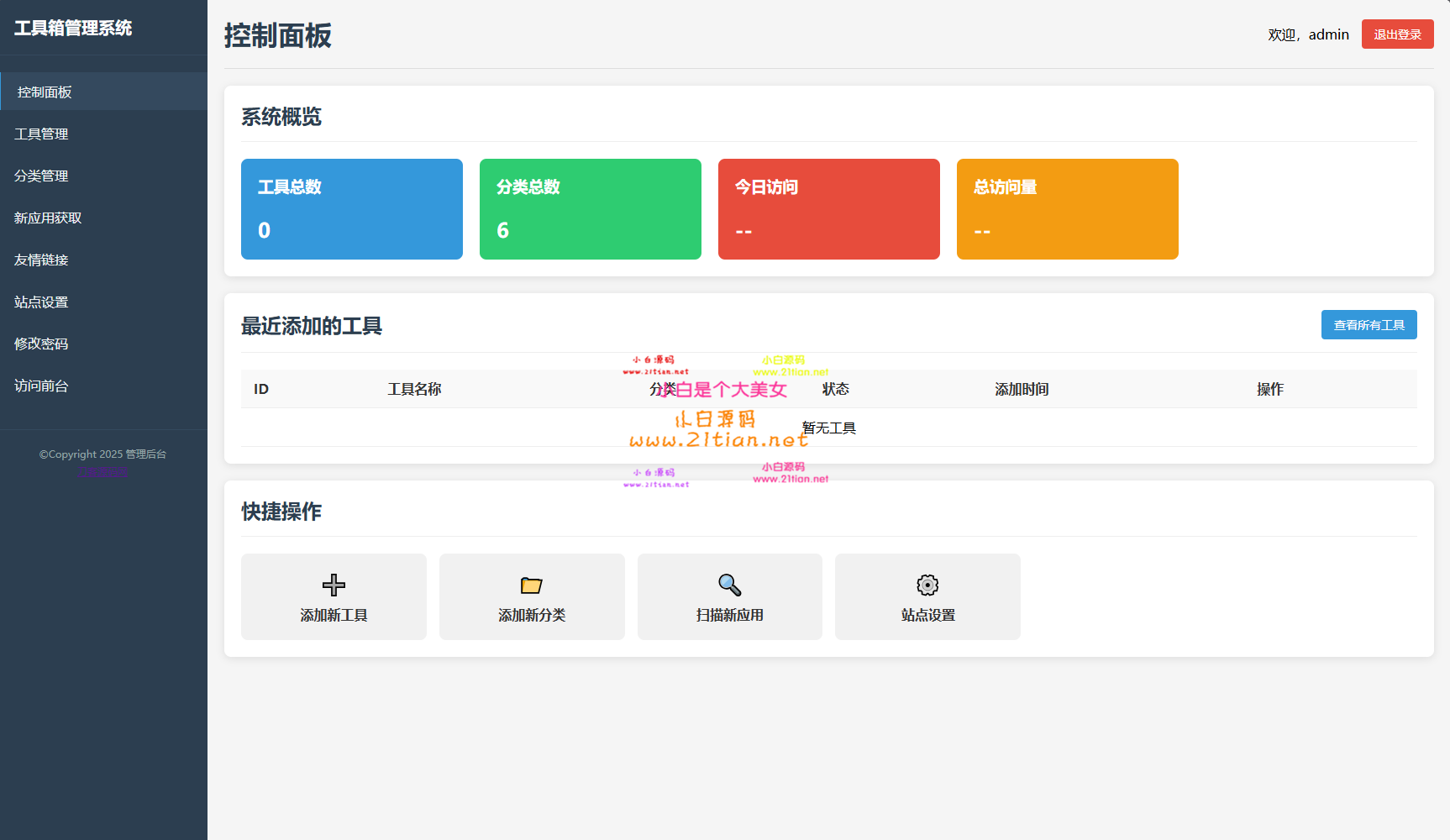Open 站点设置 from the sidebar

(41, 302)
